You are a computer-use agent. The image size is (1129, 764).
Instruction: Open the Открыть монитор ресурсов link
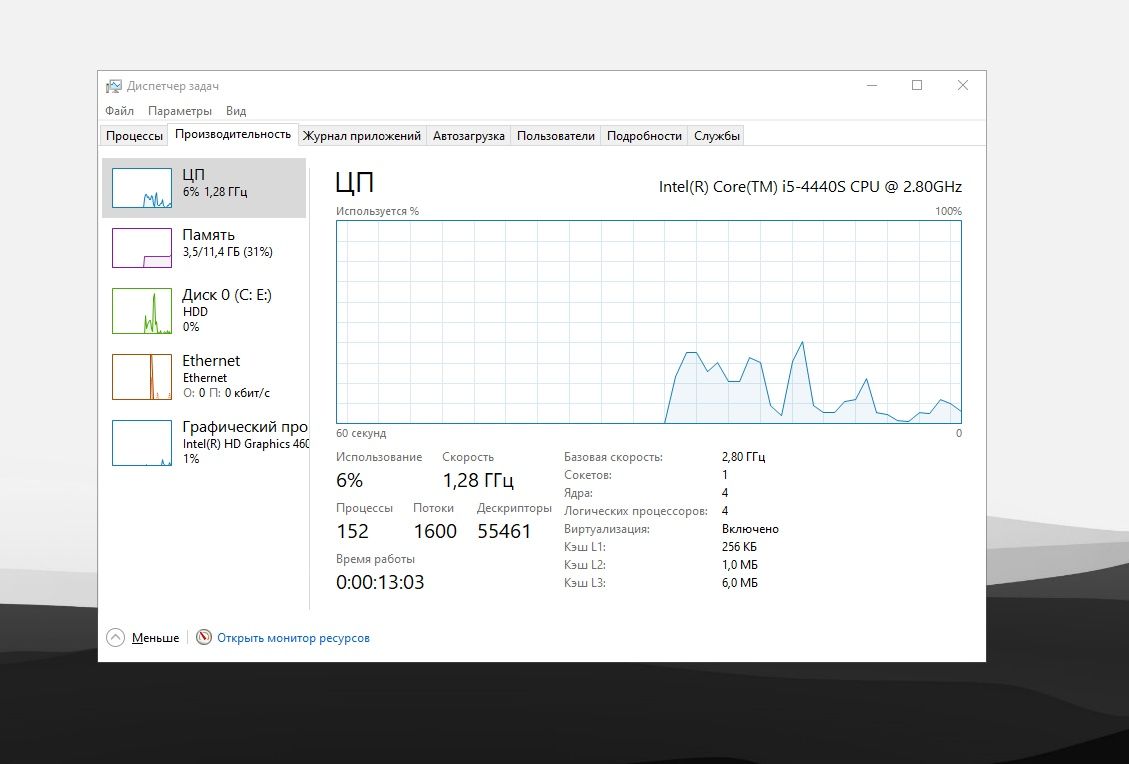pos(293,638)
